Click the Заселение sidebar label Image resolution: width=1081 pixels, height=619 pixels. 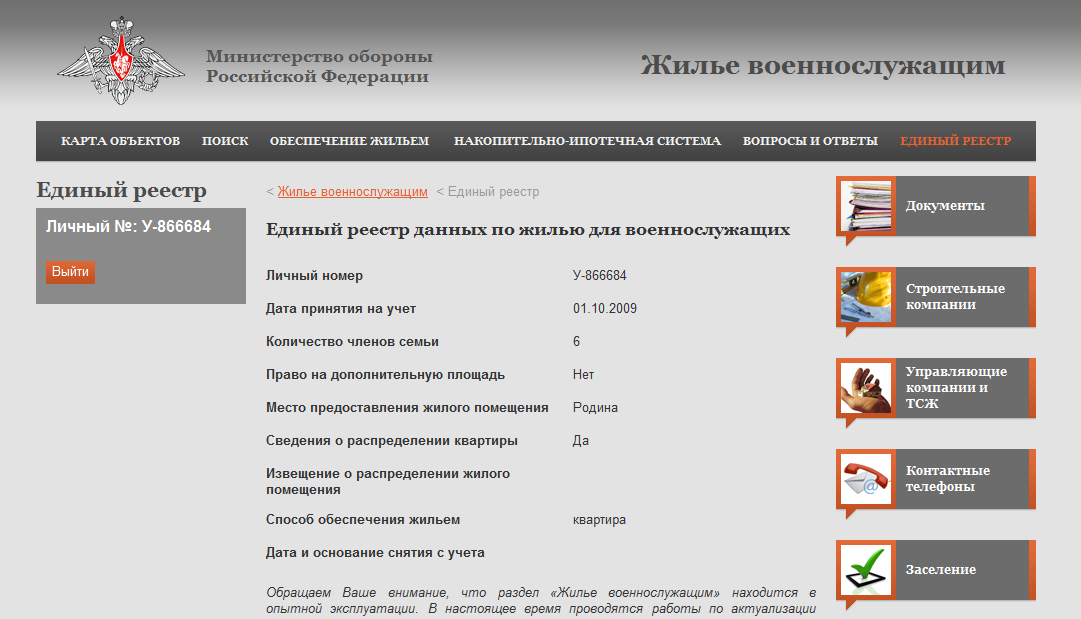coord(940,570)
